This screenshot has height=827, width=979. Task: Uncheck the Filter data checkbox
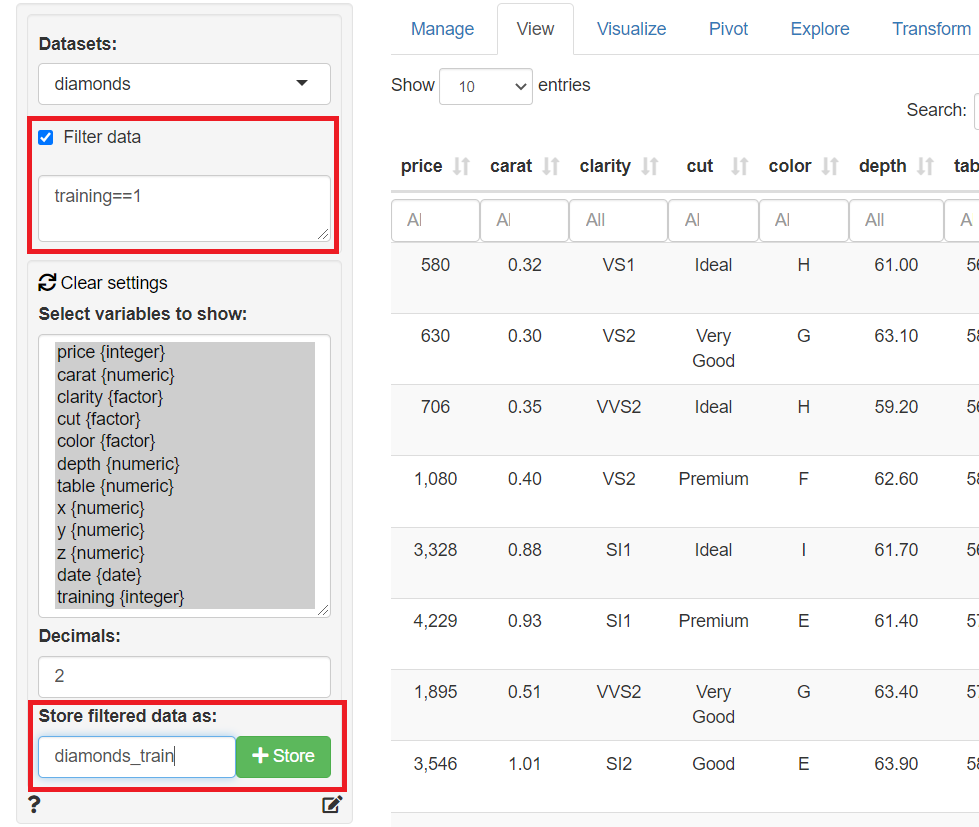[45, 138]
